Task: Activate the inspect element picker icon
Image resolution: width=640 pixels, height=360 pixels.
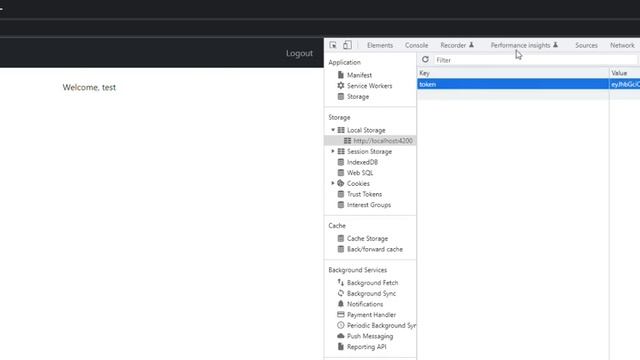Action: click(333, 45)
